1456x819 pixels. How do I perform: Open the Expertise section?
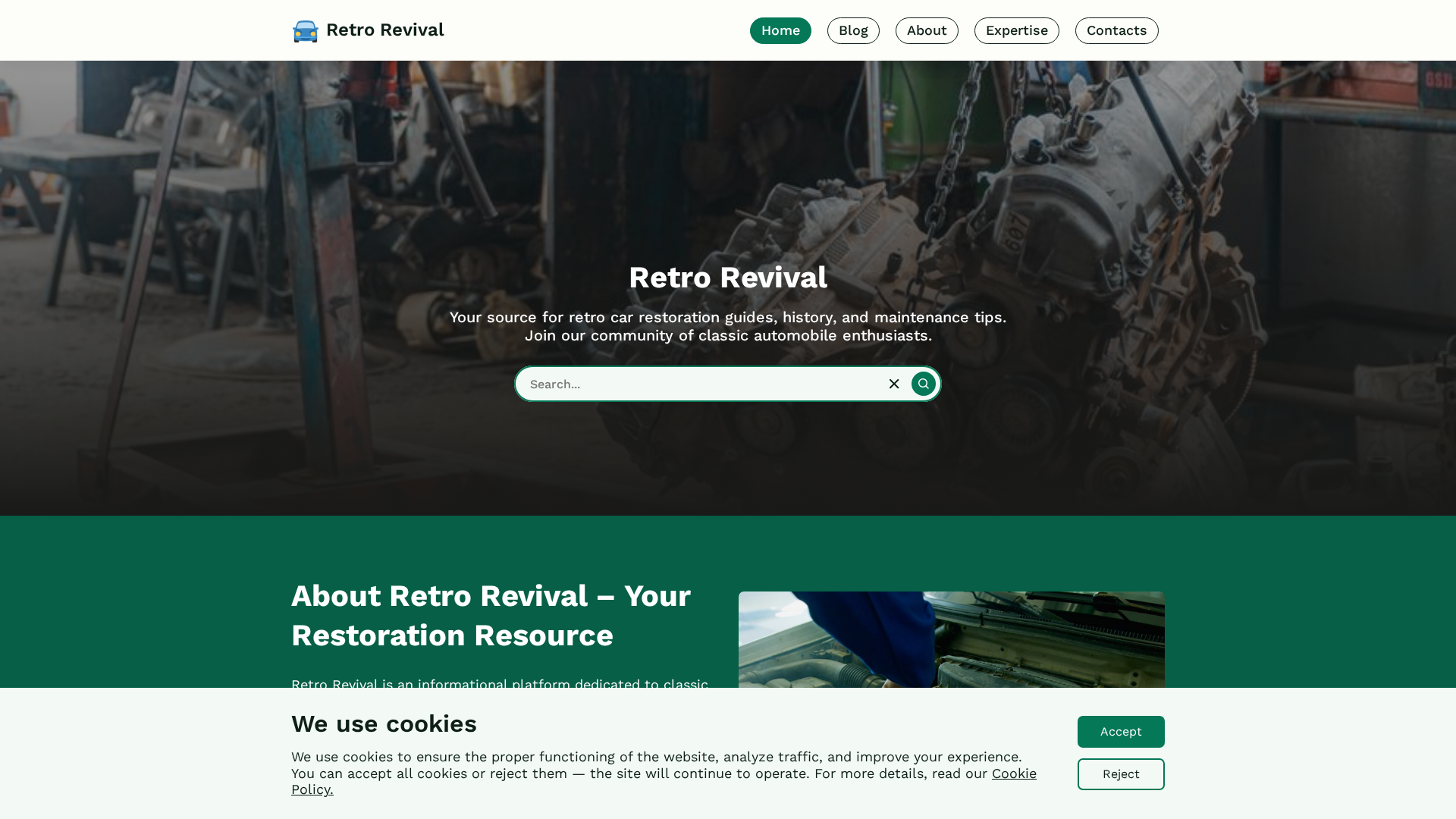1016,31
